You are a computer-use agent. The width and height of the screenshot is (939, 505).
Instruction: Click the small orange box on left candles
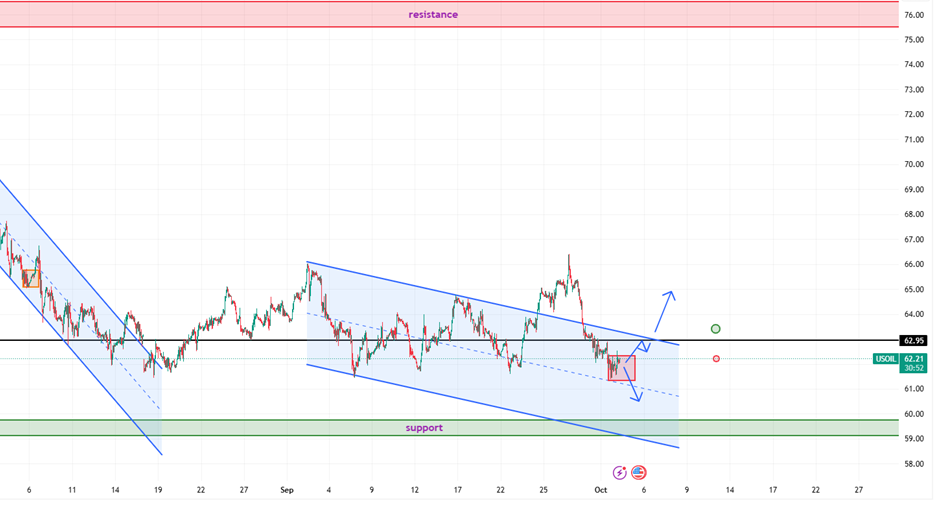click(x=31, y=279)
